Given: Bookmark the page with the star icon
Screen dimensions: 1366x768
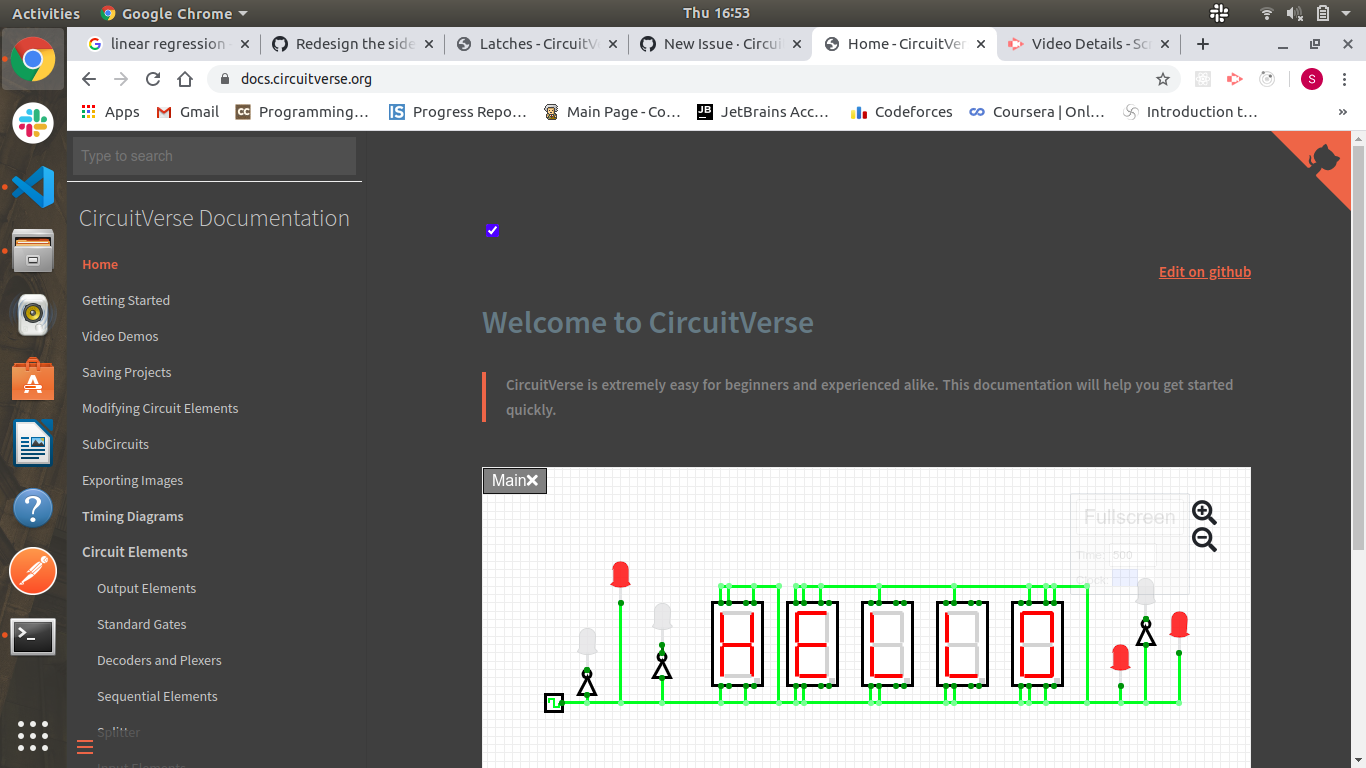Looking at the screenshot, I should point(1163,79).
